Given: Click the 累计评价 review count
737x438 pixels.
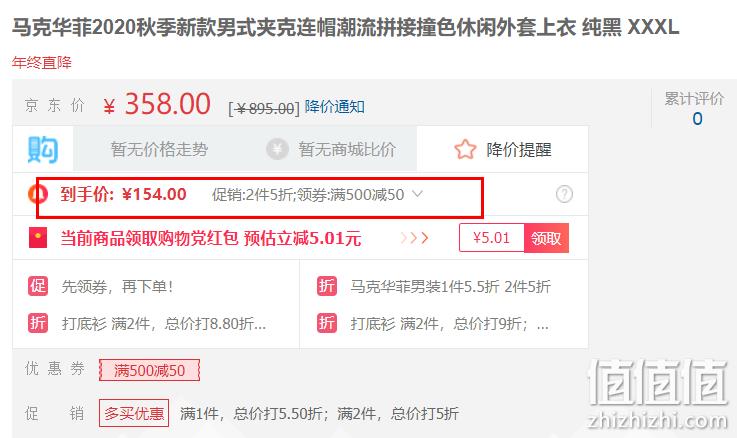Looking at the screenshot, I should [697, 118].
